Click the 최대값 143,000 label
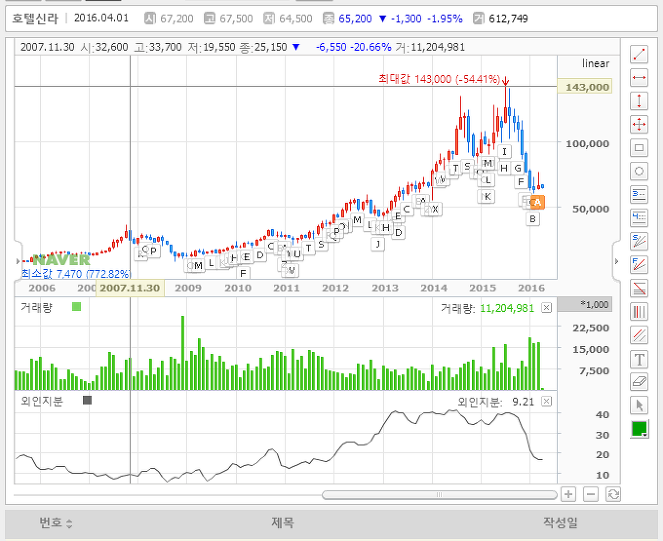Viewport: 663px width, 541px height. 439,79
